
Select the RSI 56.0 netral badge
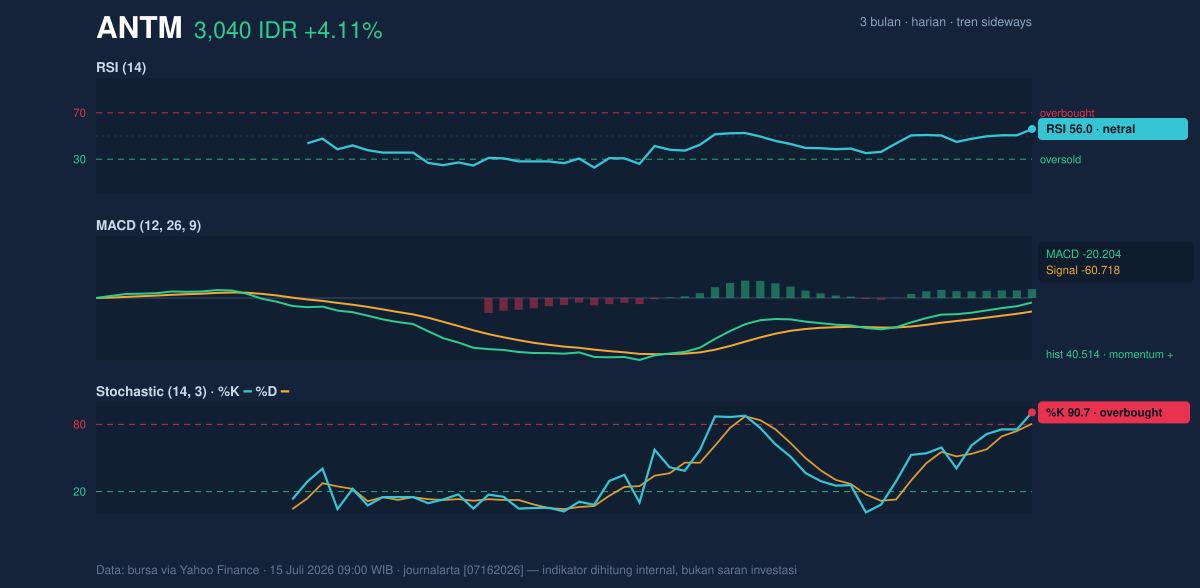[1113, 129]
